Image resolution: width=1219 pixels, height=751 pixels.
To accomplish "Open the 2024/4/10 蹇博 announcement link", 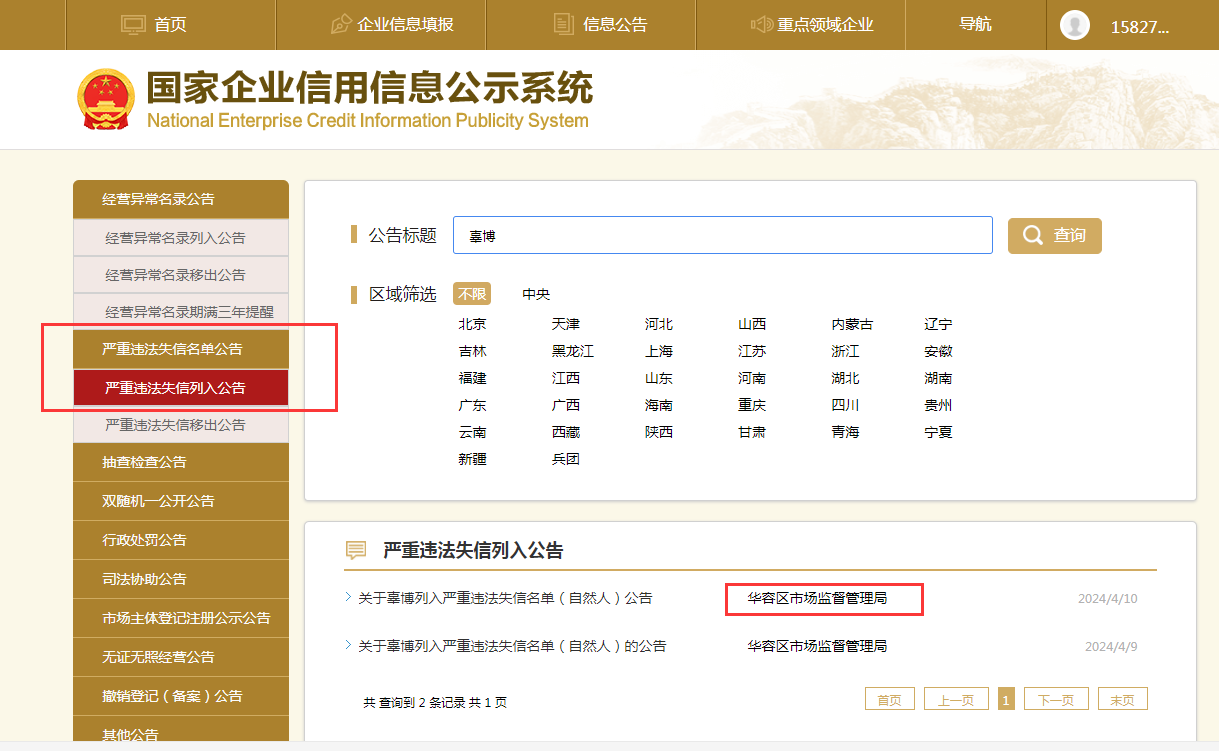I will point(505,598).
